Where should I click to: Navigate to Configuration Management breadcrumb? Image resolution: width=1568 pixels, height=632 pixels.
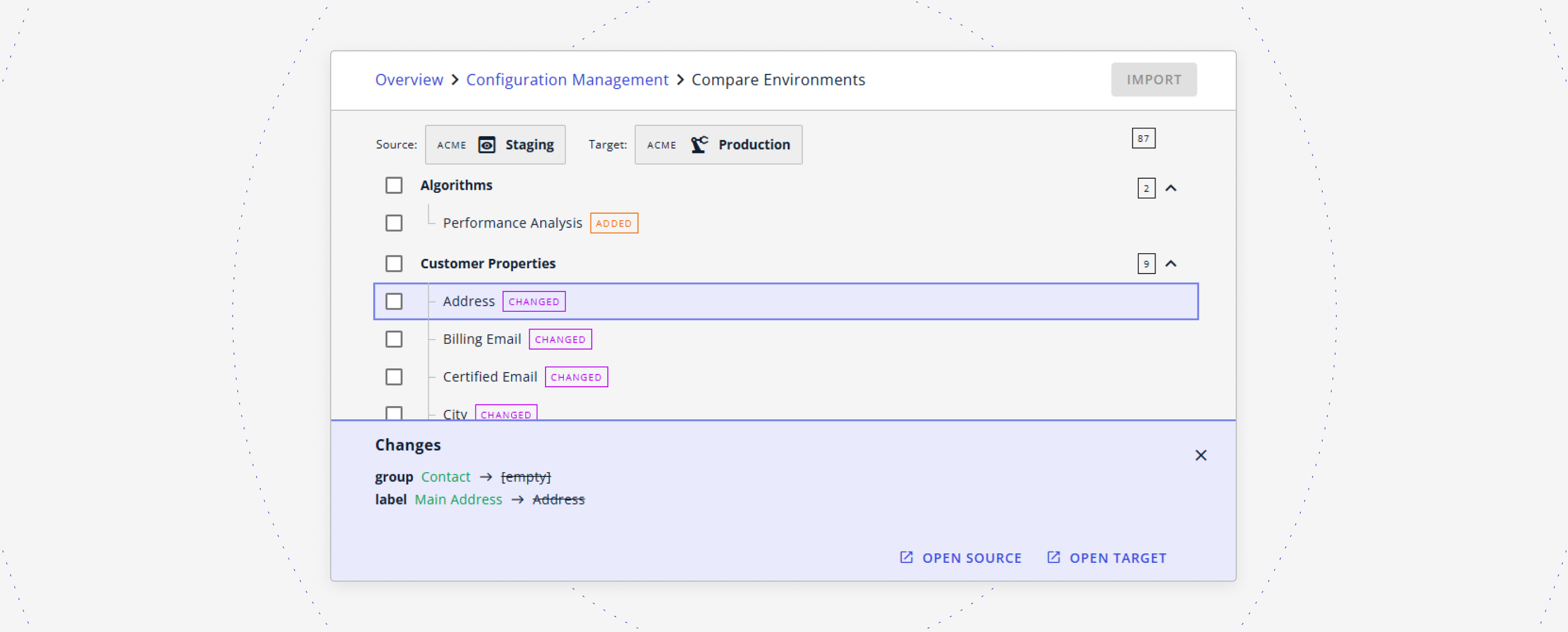pyautogui.click(x=567, y=80)
